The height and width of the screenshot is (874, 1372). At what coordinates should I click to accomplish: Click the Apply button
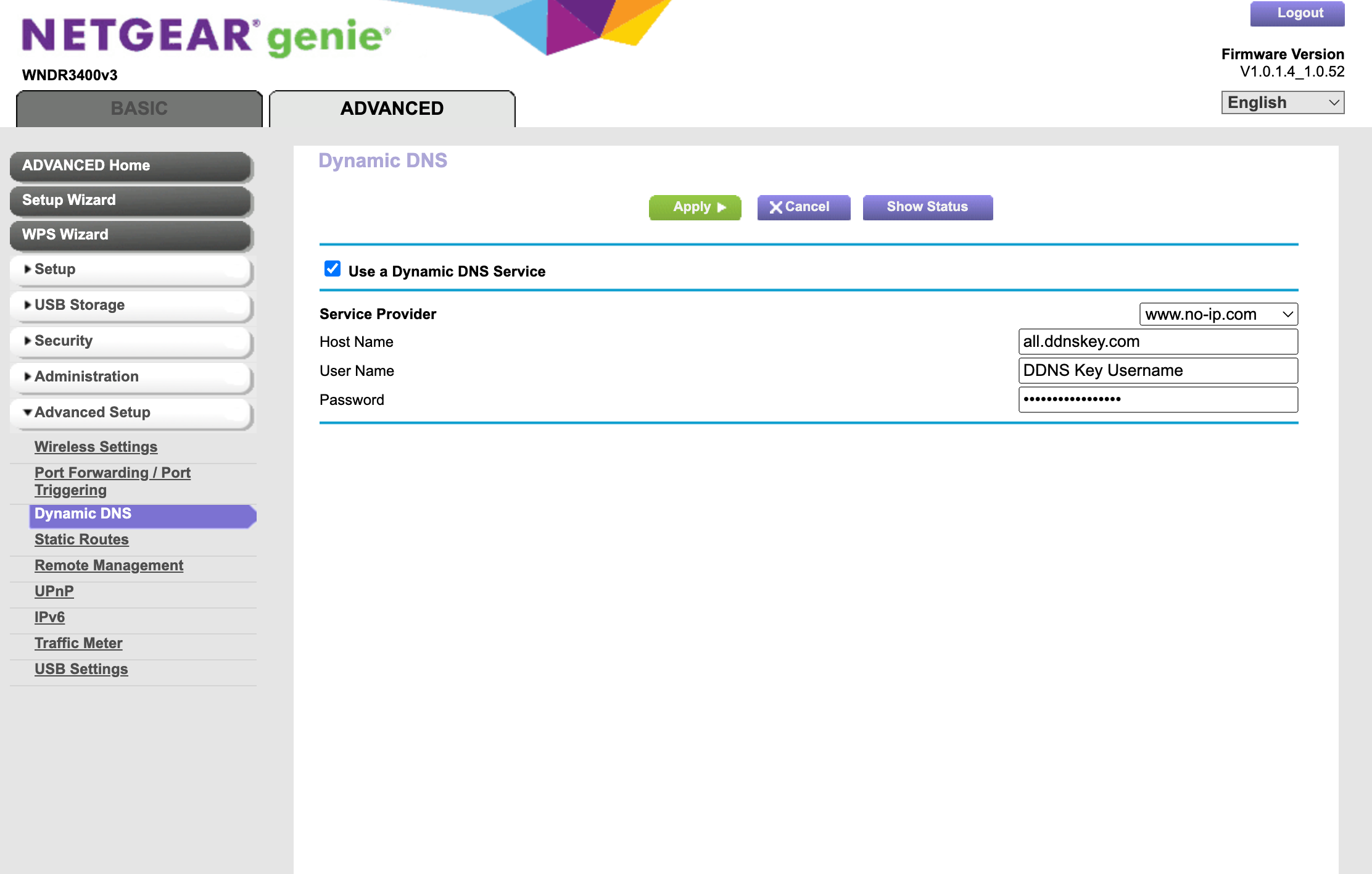[x=695, y=207]
